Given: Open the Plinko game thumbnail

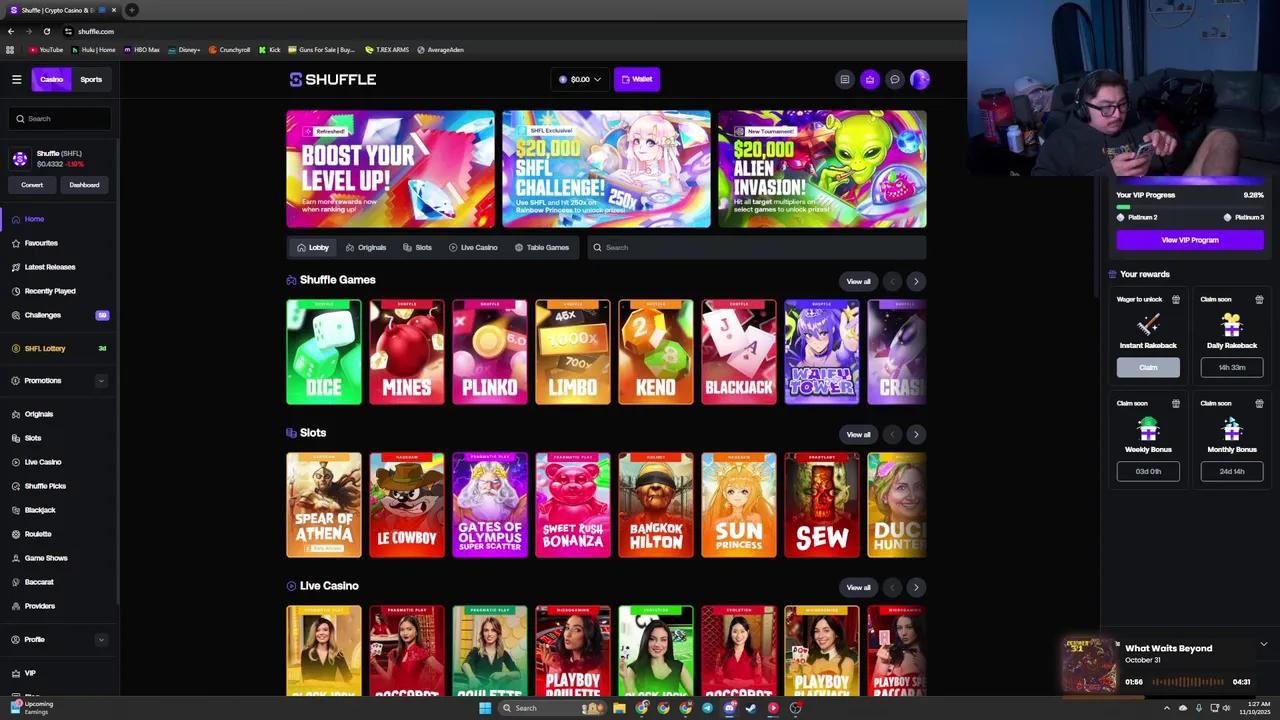Looking at the screenshot, I should [x=490, y=352].
